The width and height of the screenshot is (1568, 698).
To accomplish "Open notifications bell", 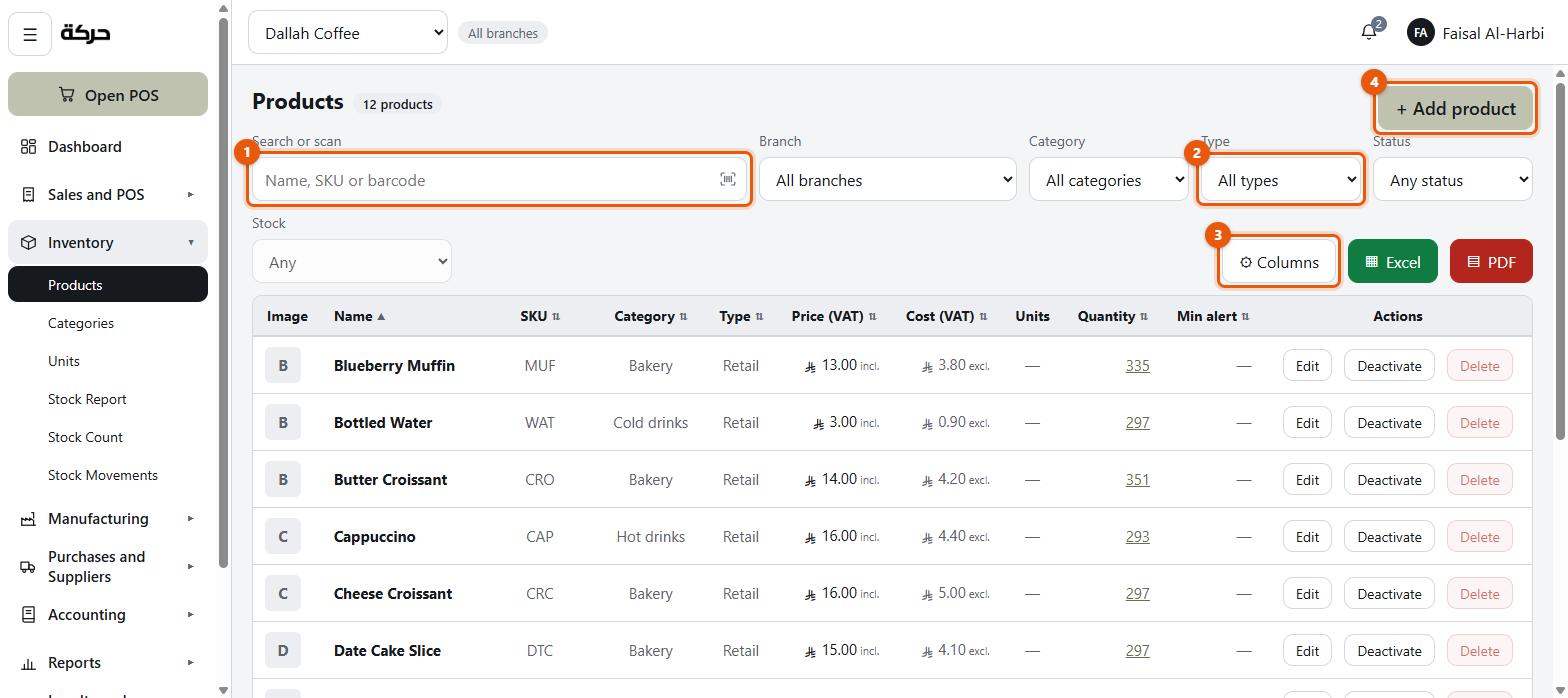I will point(1369,32).
